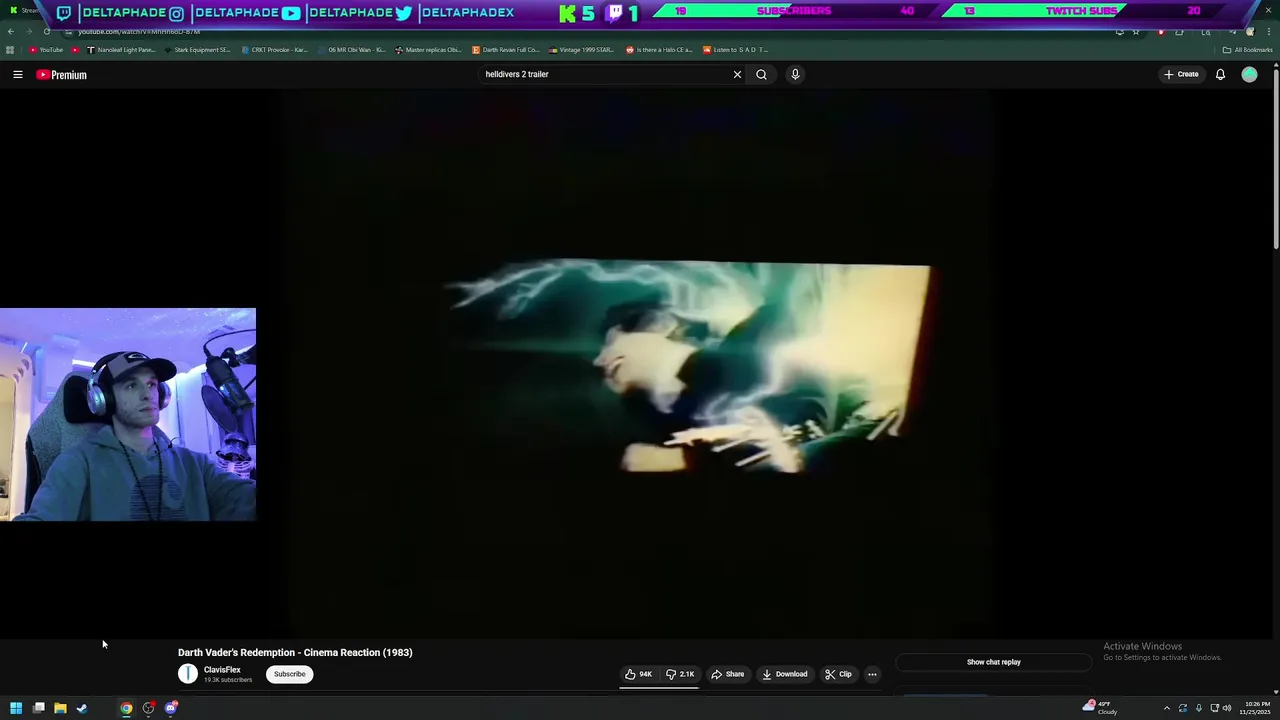Reload the page in Chrome
The height and width of the screenshot is (720, 1280).
(46, 32)
